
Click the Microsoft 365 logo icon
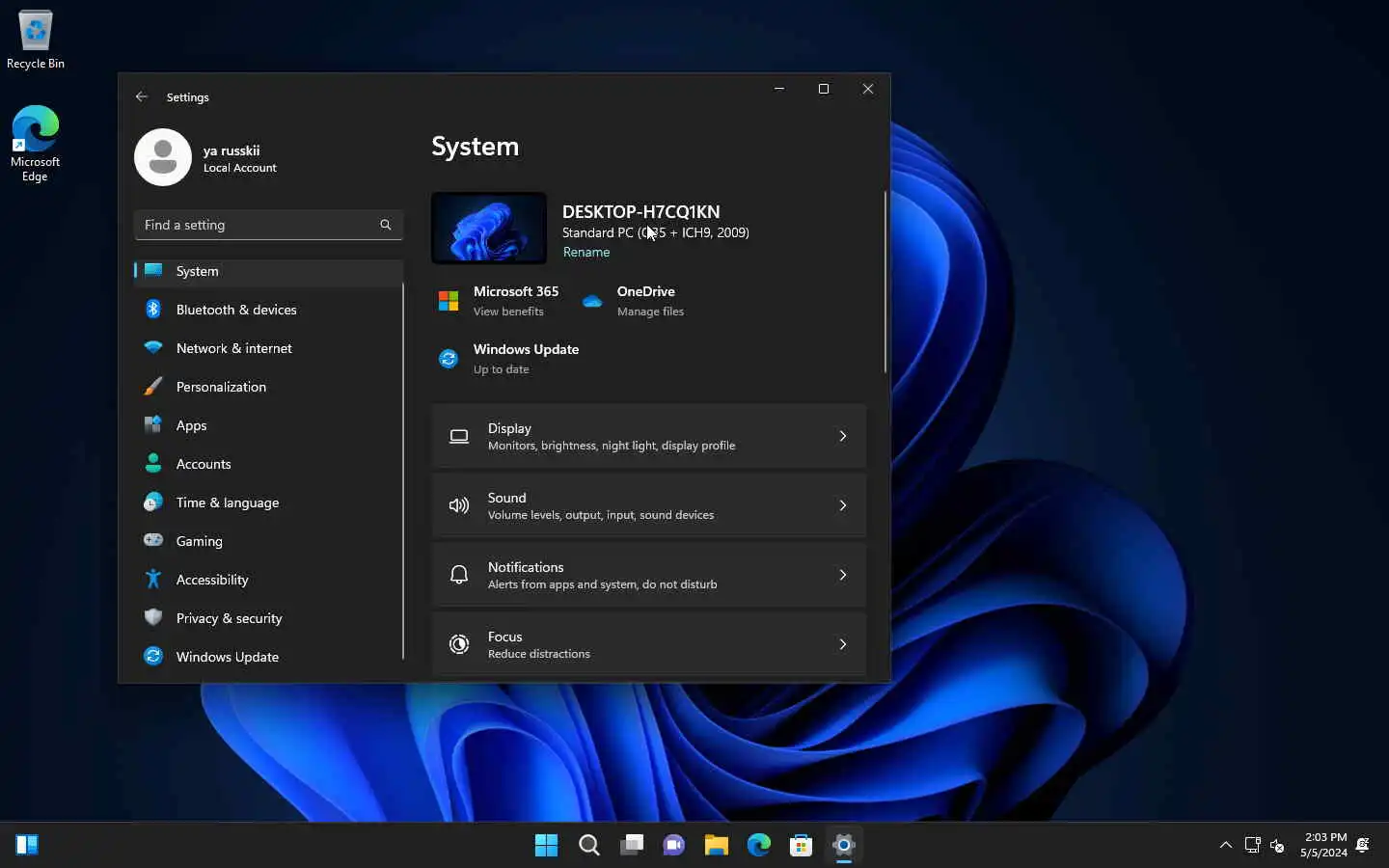point(449,301)
